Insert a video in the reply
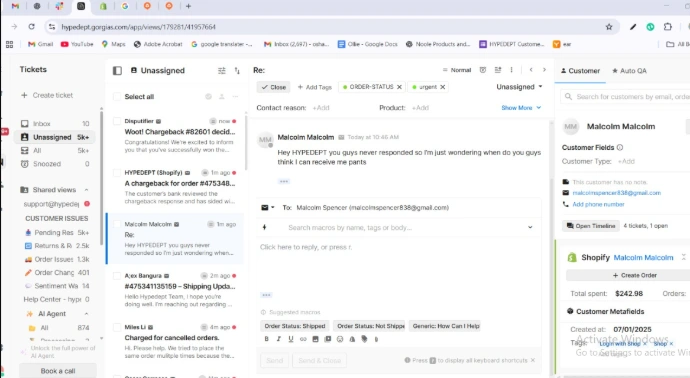The image size is (690, 378). 328,339
